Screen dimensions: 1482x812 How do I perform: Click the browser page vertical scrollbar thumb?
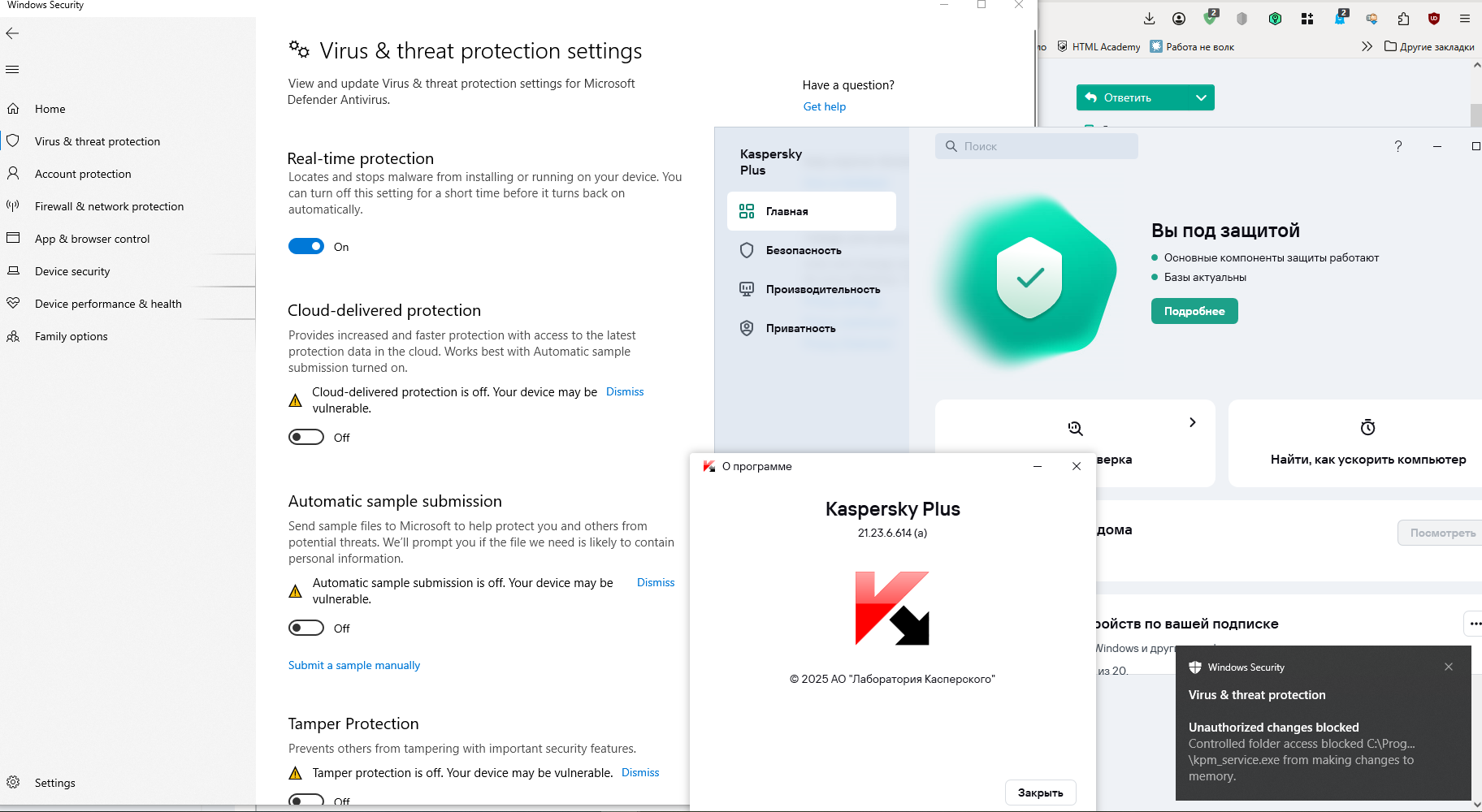click(x=1476, y=114)
